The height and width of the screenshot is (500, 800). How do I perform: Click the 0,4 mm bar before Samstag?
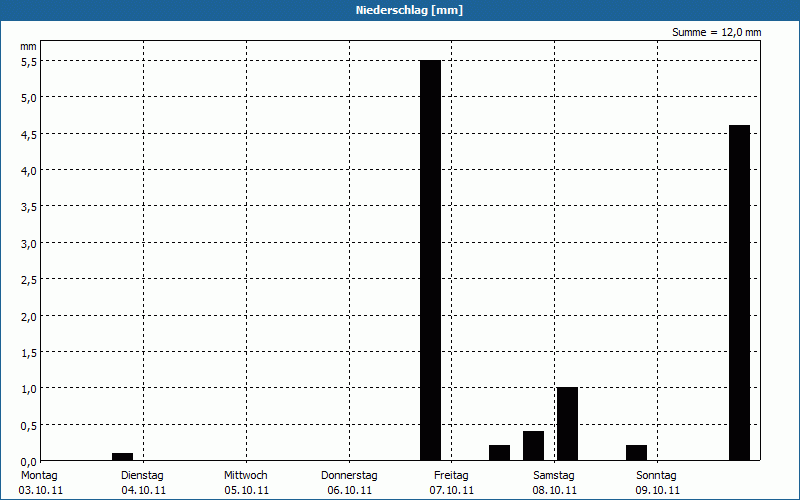(x=533, y=446)
